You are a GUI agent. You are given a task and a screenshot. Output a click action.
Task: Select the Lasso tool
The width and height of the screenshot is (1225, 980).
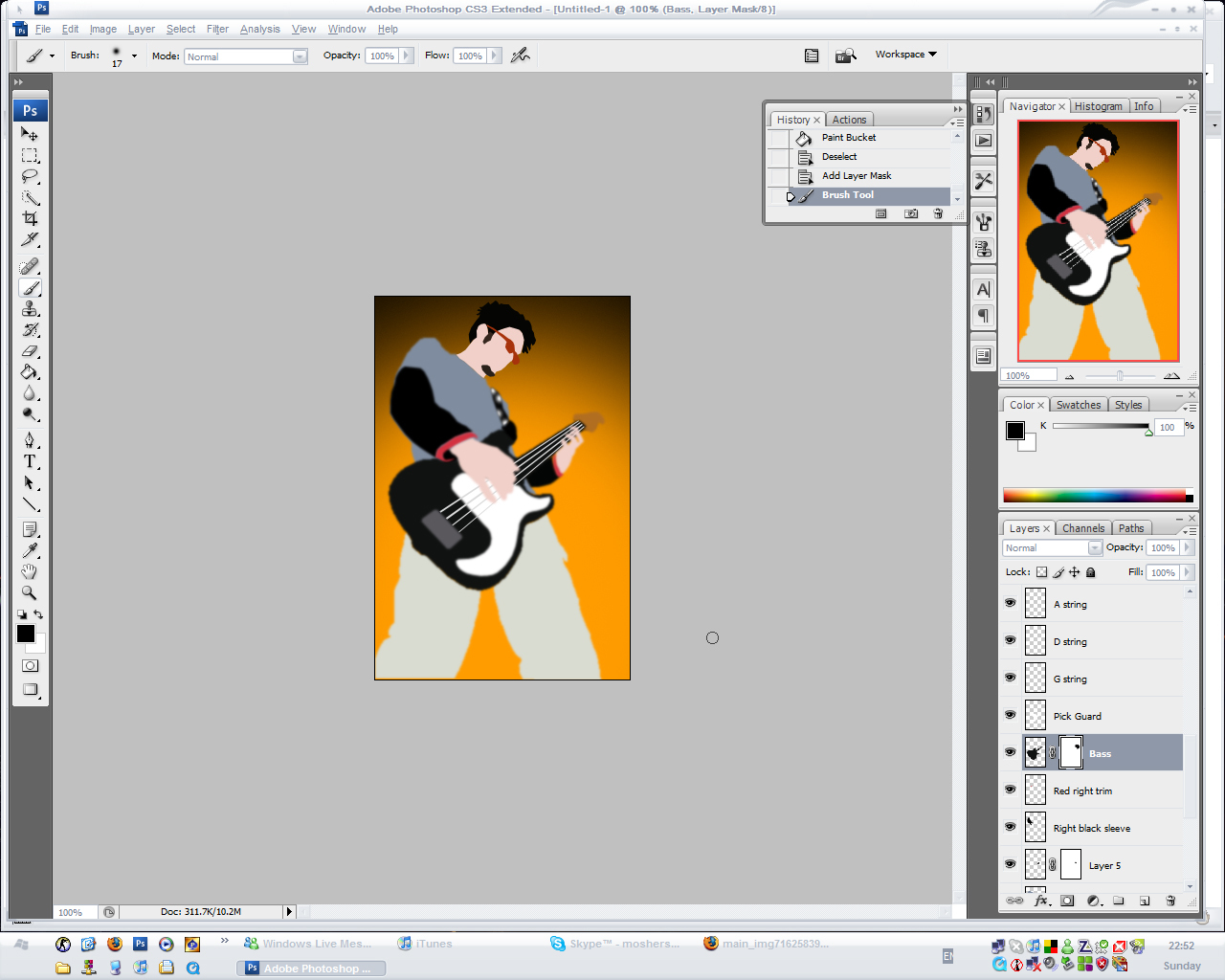[30, 176]
